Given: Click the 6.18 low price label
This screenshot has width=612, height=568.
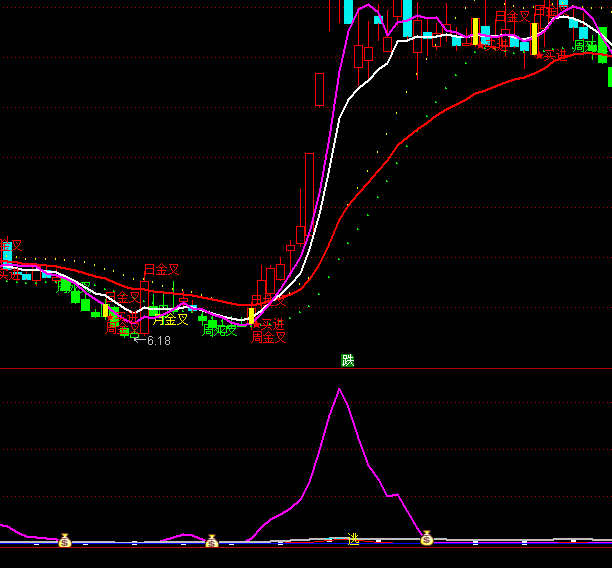Looking at the screenshot, I should pos(153,341).
